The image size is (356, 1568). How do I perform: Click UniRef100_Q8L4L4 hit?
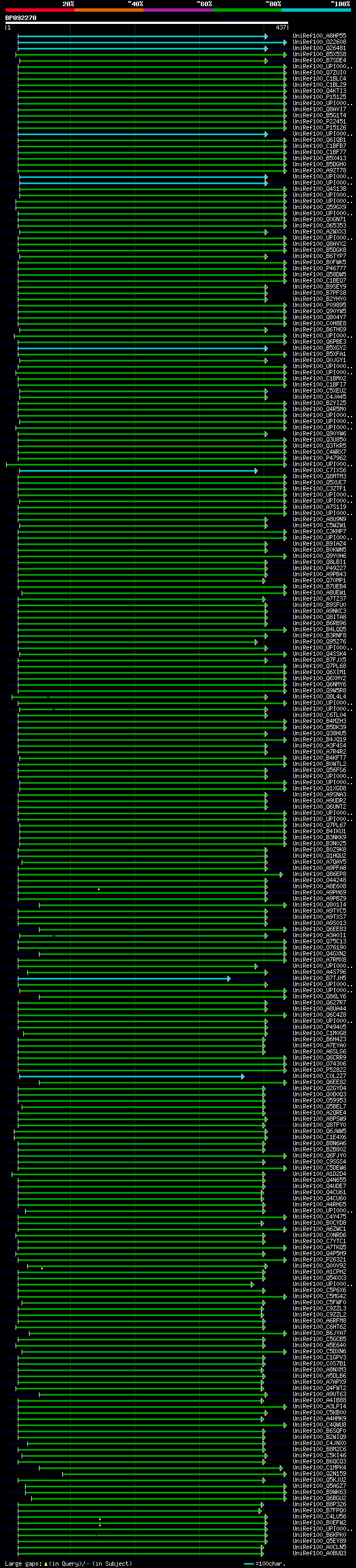[319, 697]
